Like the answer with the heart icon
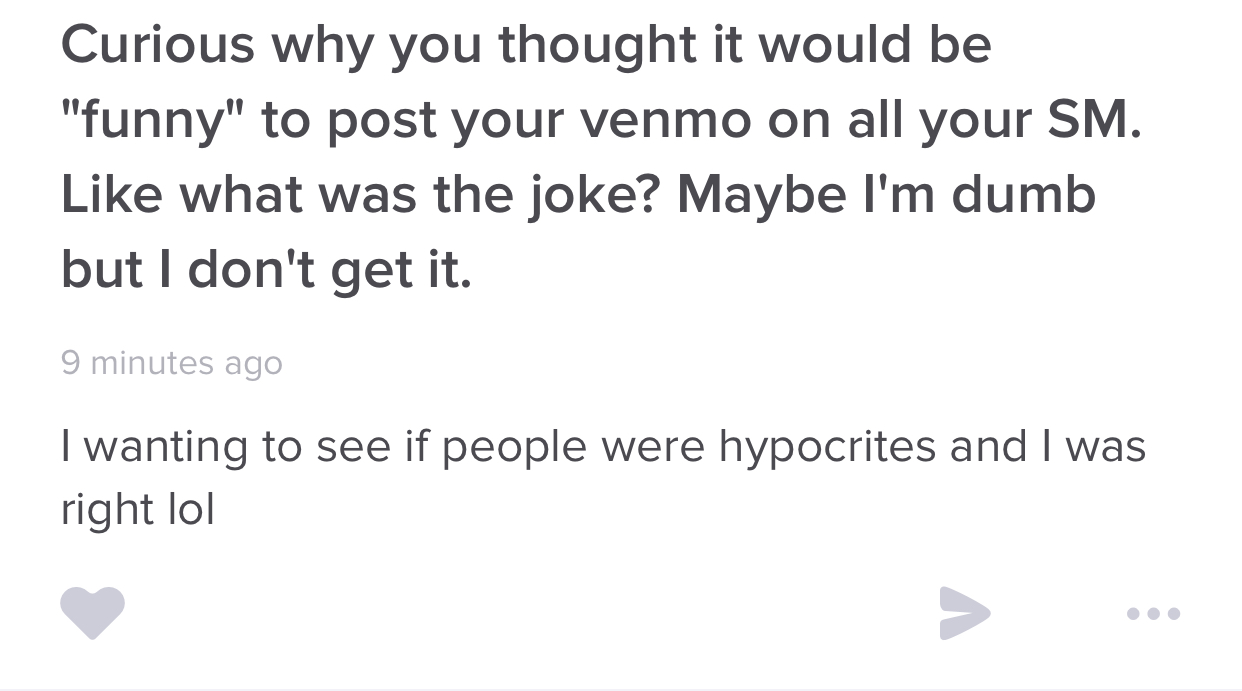1242x691 pixels. pos(93,612)
